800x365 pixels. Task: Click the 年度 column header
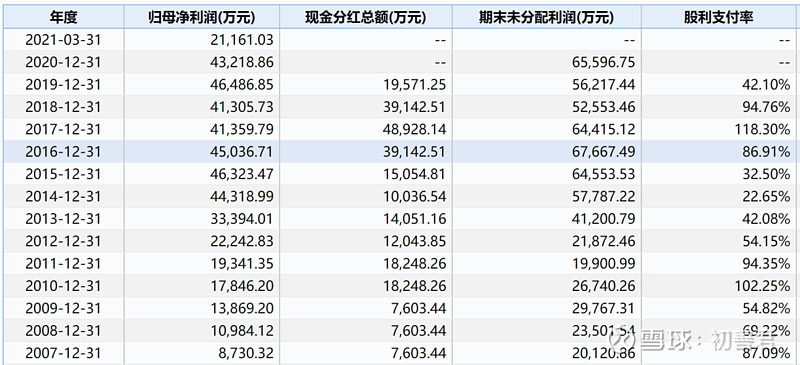[63, 17]
